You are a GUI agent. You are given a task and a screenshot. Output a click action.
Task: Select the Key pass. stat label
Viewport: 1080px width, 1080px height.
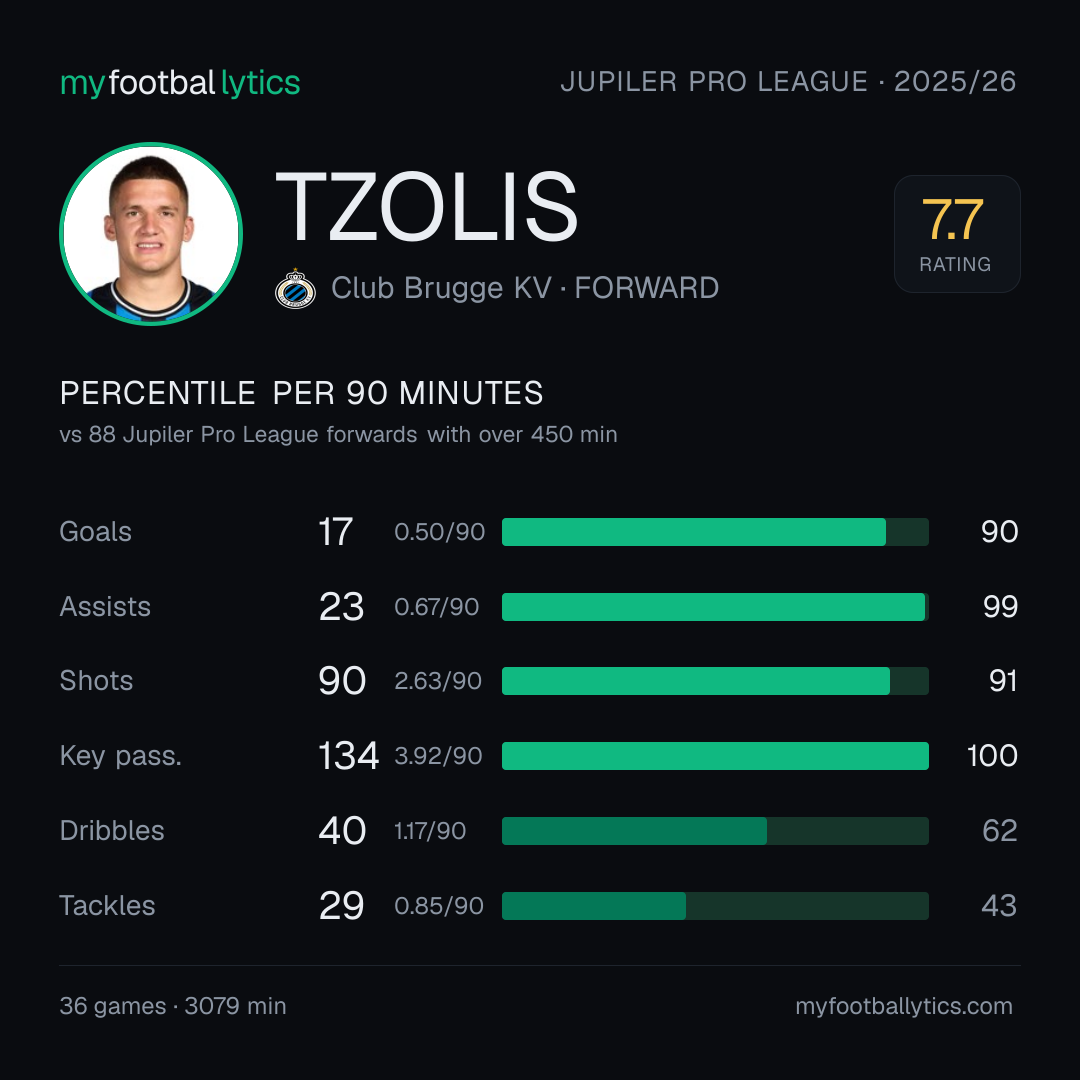tap(121, 756)
